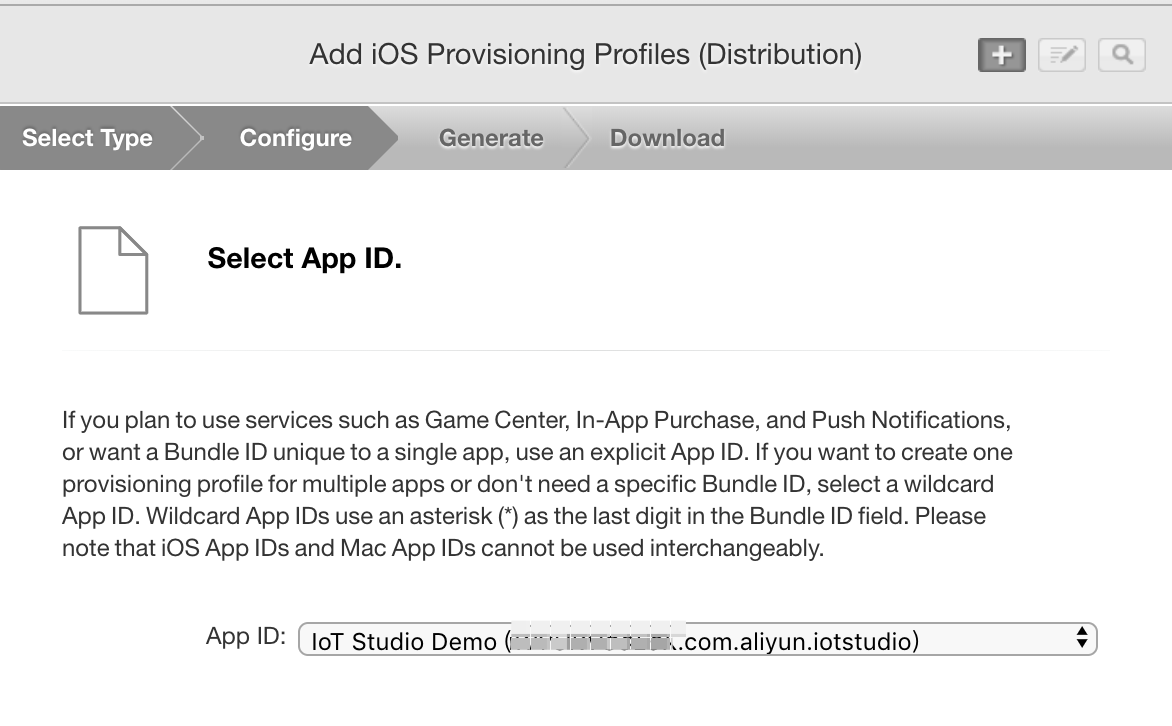Open the Download step
The image size is (1172, 726).
pos(667,138)
